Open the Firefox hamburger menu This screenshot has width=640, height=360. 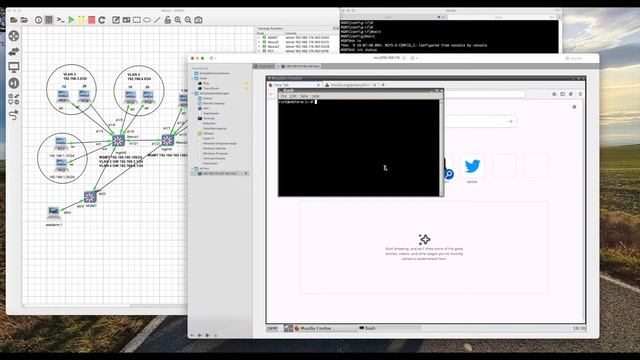pos(580,94)
